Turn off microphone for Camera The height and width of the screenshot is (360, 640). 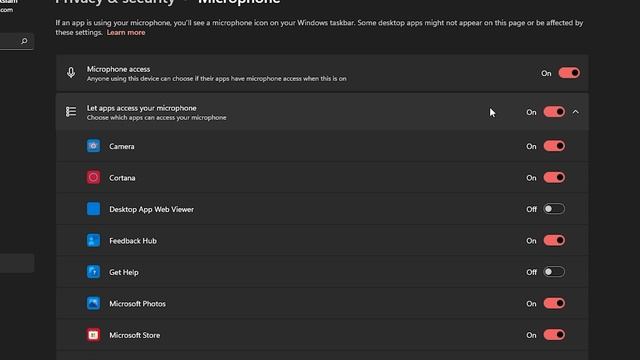click(554, 146)
